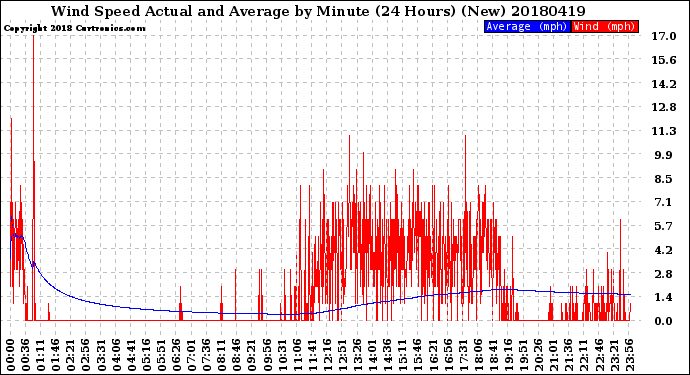Click the 23:56 time axis label
Viewport: 690px width, 375px height.
[x=628, y=355]
